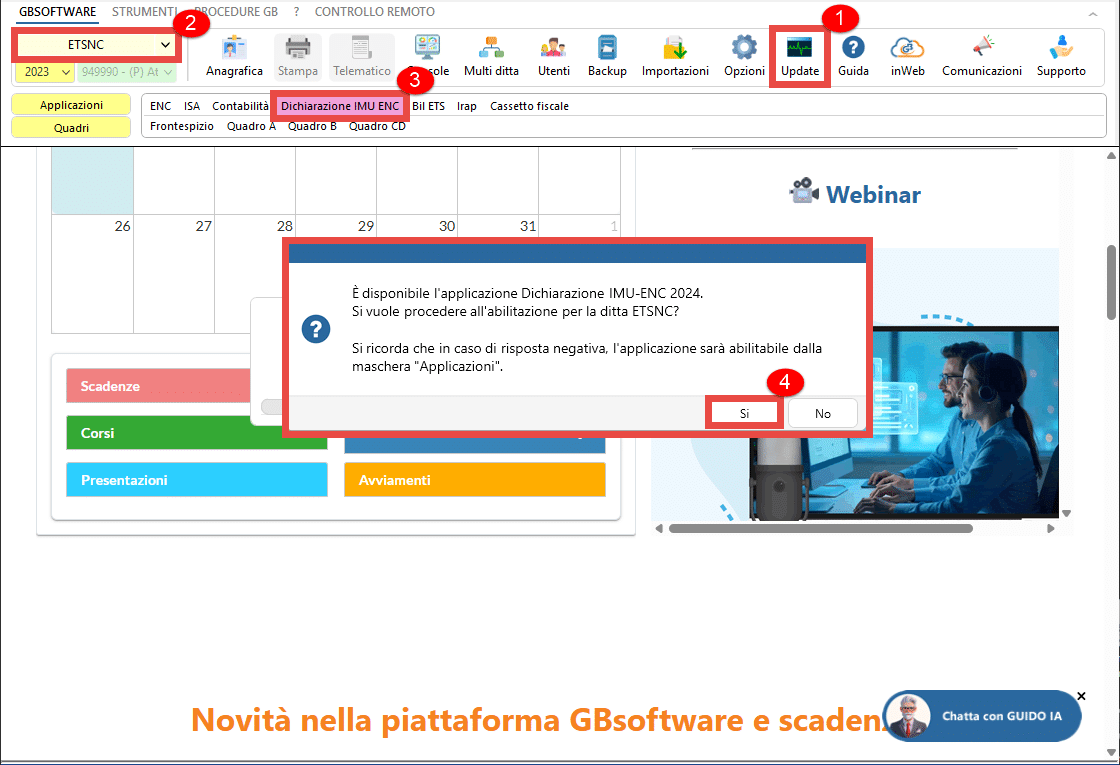The image size is (1120, 765).
Task: Click the Applicazioni button
Action: coord(71,105)
